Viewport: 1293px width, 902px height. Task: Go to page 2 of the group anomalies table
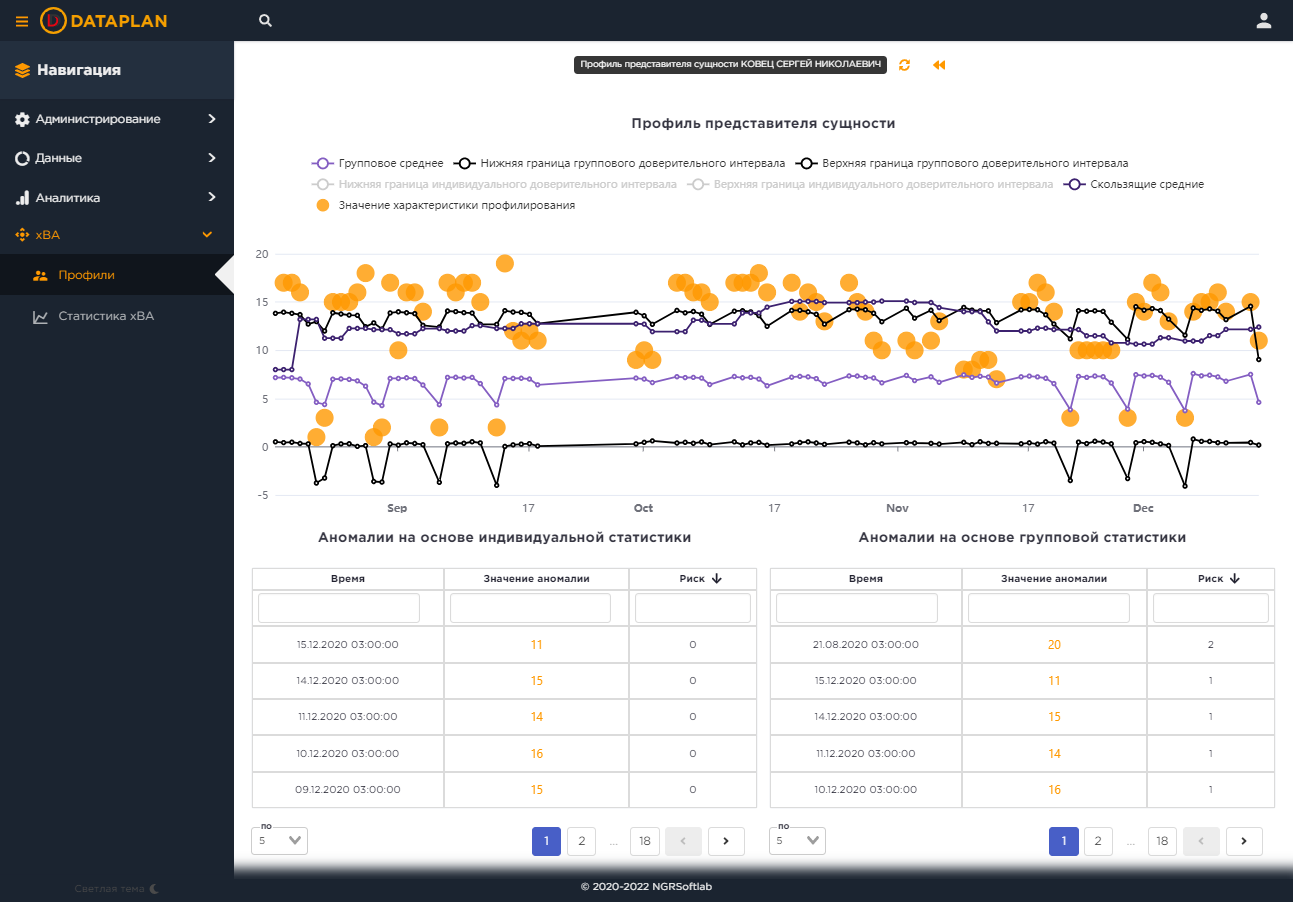point(1098,841)
